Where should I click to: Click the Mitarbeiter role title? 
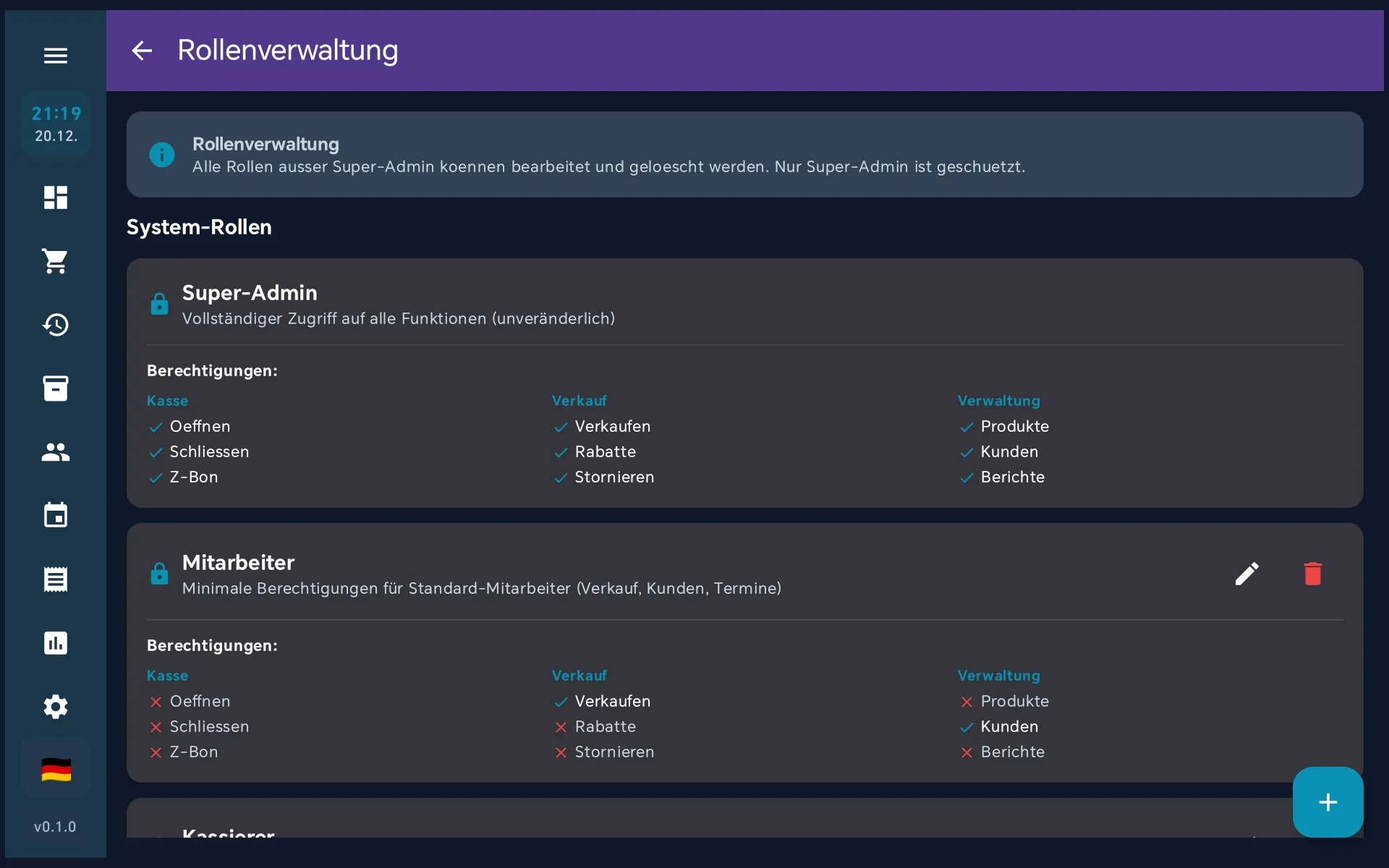click(x=238, y=563)
